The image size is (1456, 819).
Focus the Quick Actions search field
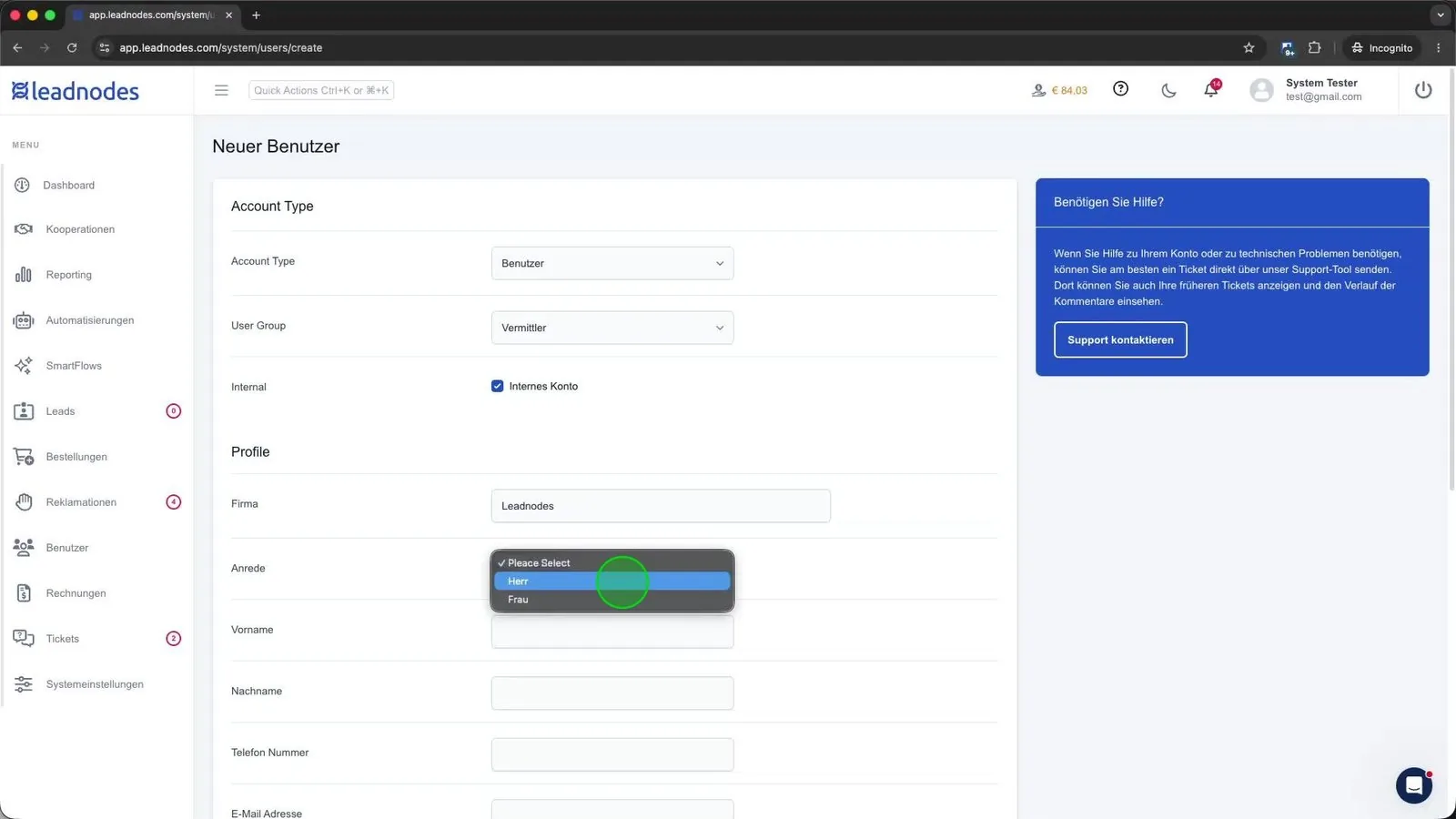coord(321,90)
